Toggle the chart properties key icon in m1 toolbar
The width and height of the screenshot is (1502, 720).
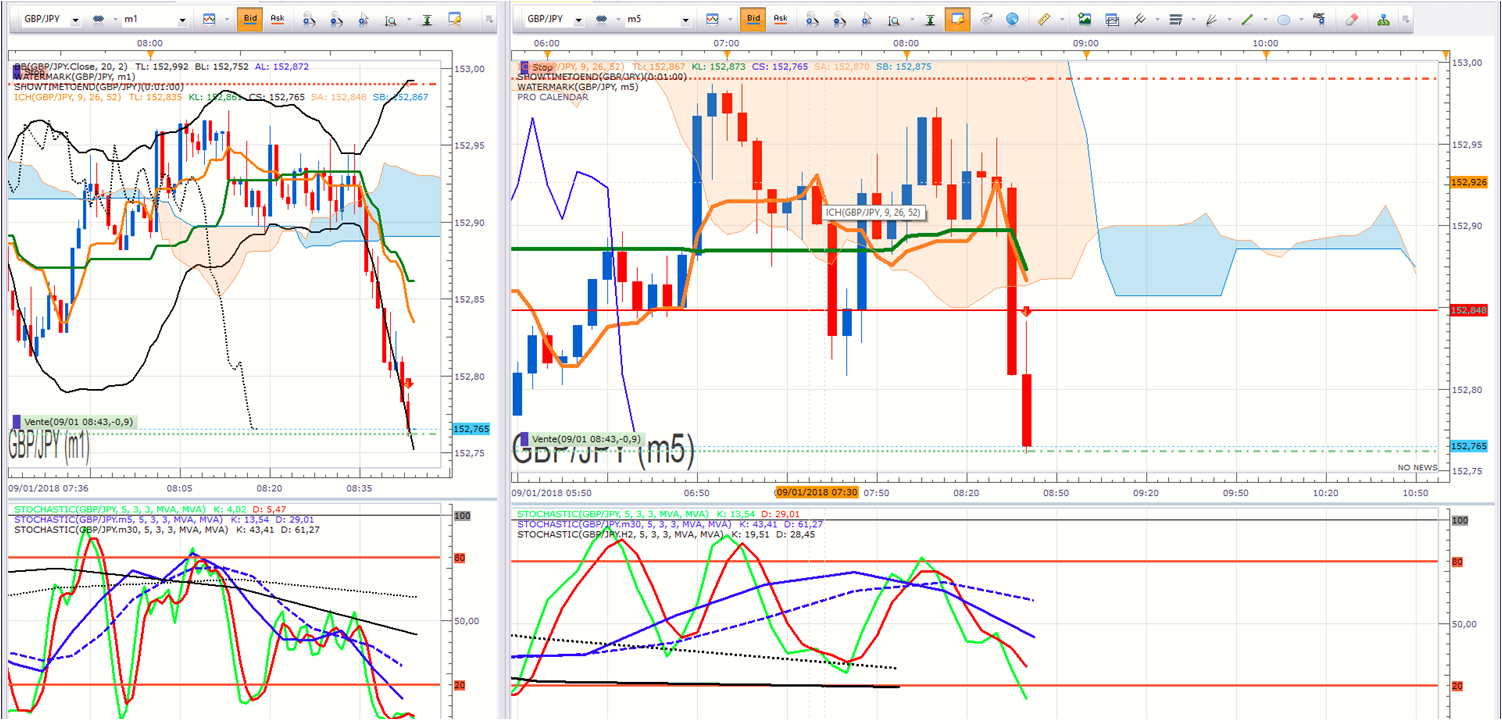click(455, 19)
